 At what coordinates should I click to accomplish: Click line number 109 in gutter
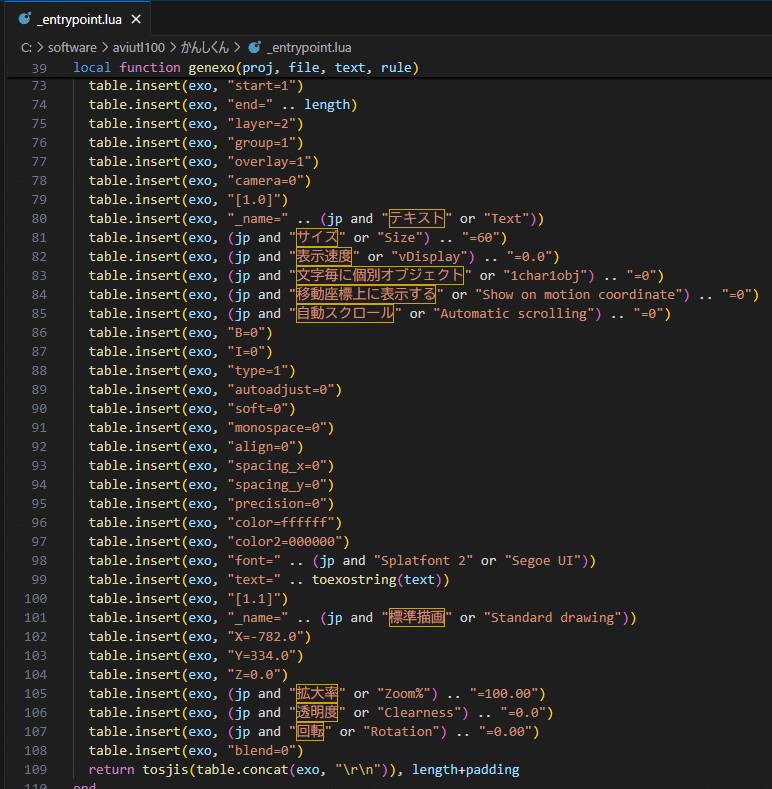click(35, 770)
